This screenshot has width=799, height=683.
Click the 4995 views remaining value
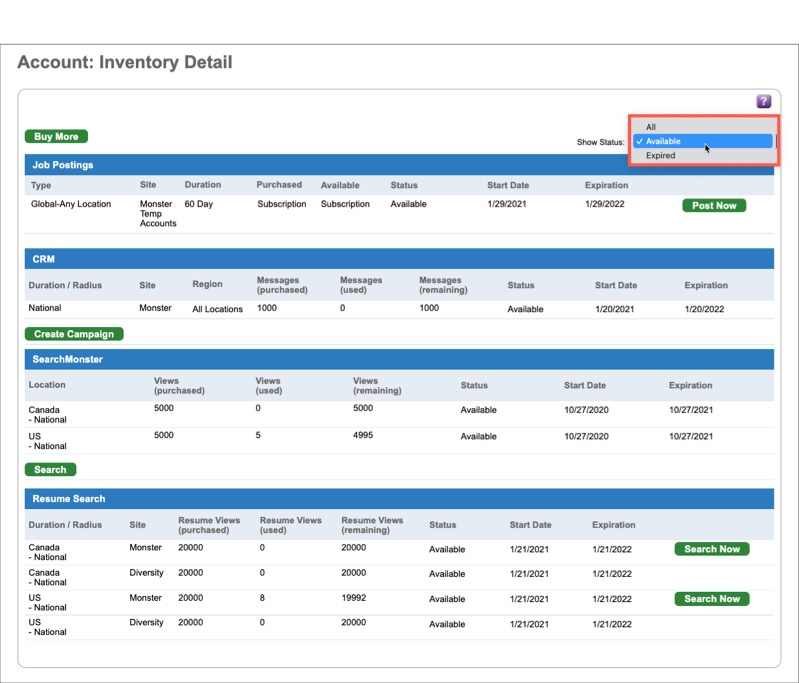point(363,435)
